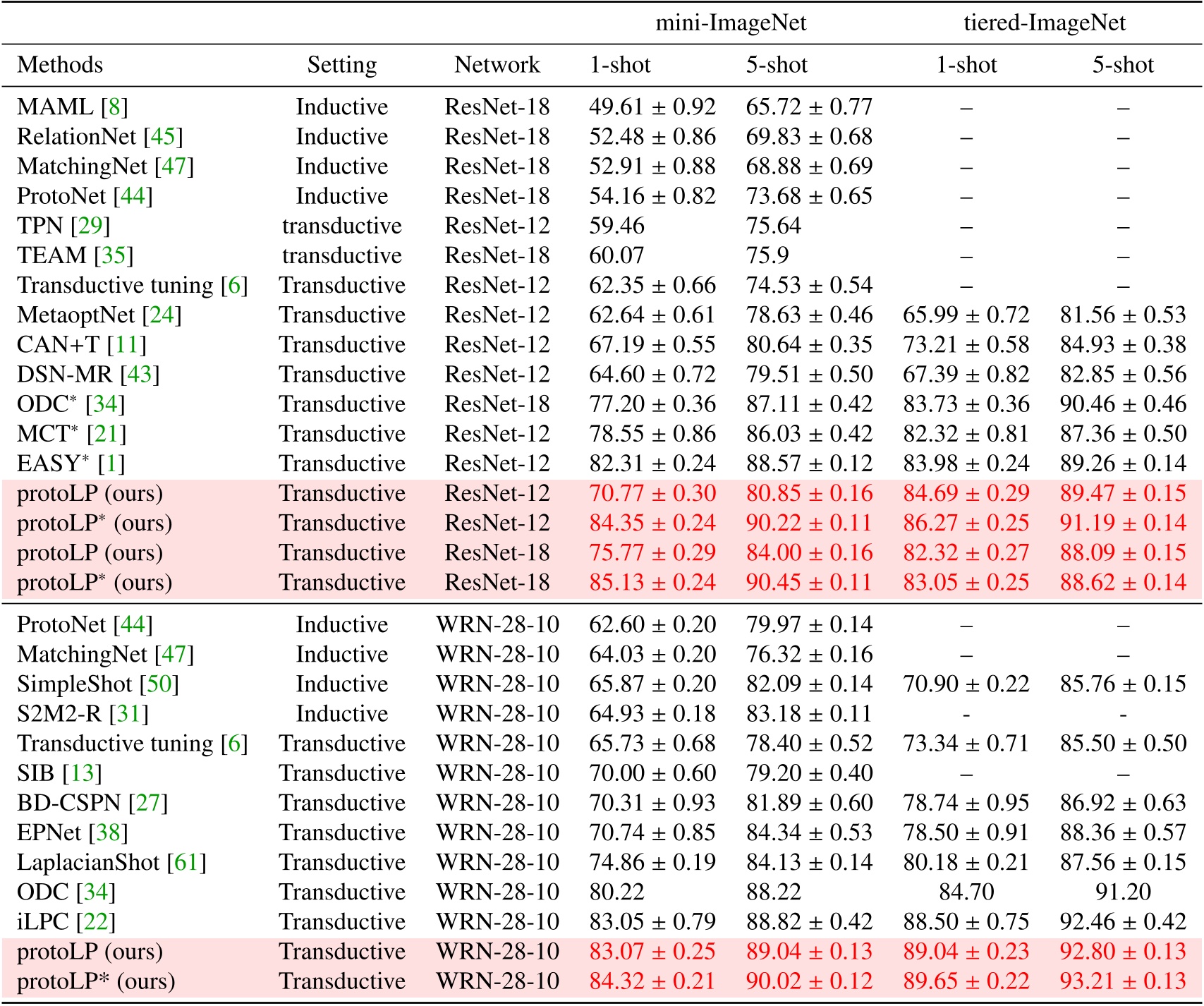Open LaplacianShot reference 61
The image size is (1204, 1006).
(x=186, y=862)
